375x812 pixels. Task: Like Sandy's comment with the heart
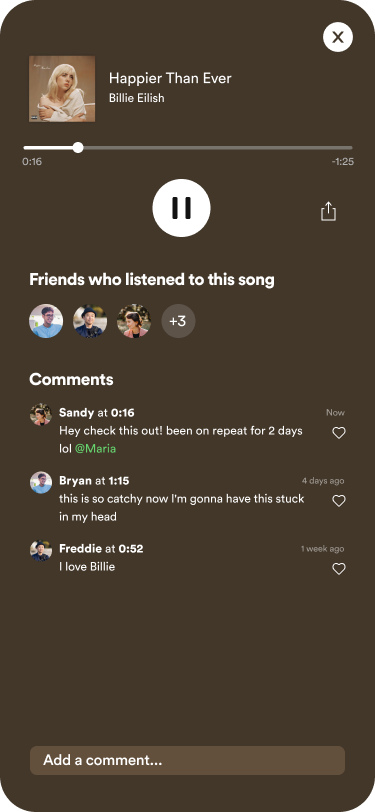tap(339, 433)
